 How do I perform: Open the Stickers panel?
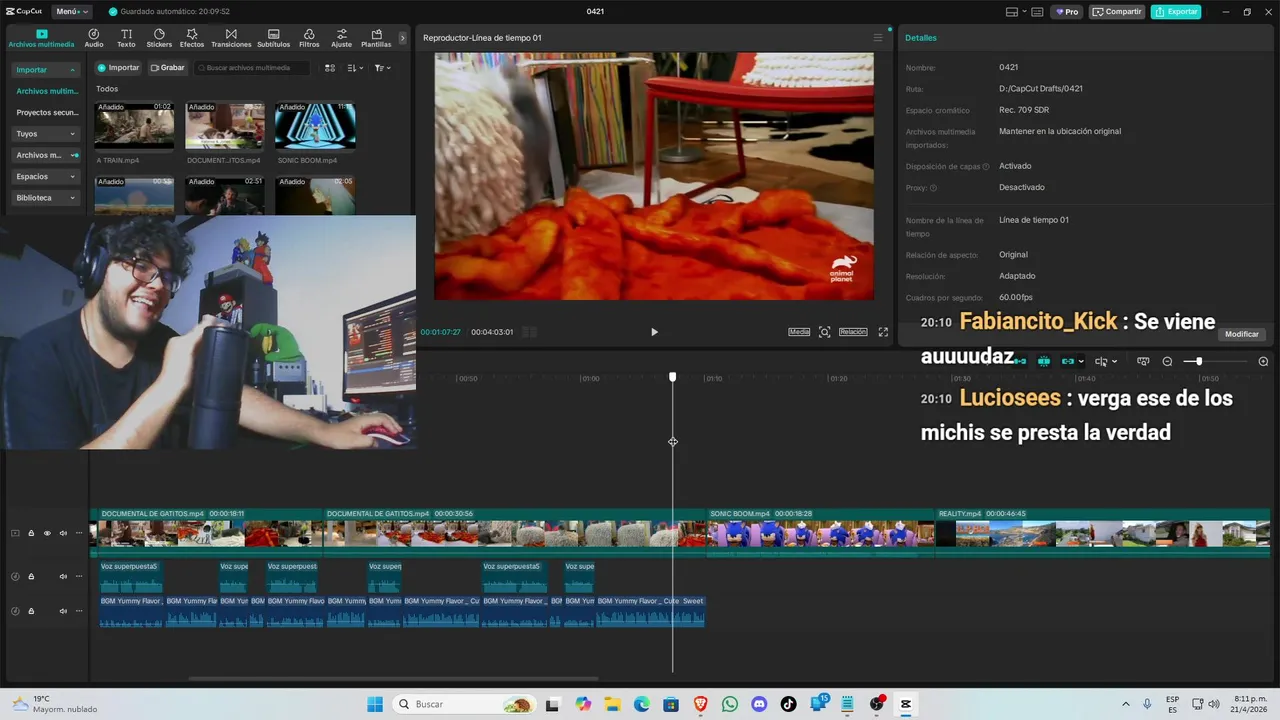pyautogui.click(x=159, y=38)
